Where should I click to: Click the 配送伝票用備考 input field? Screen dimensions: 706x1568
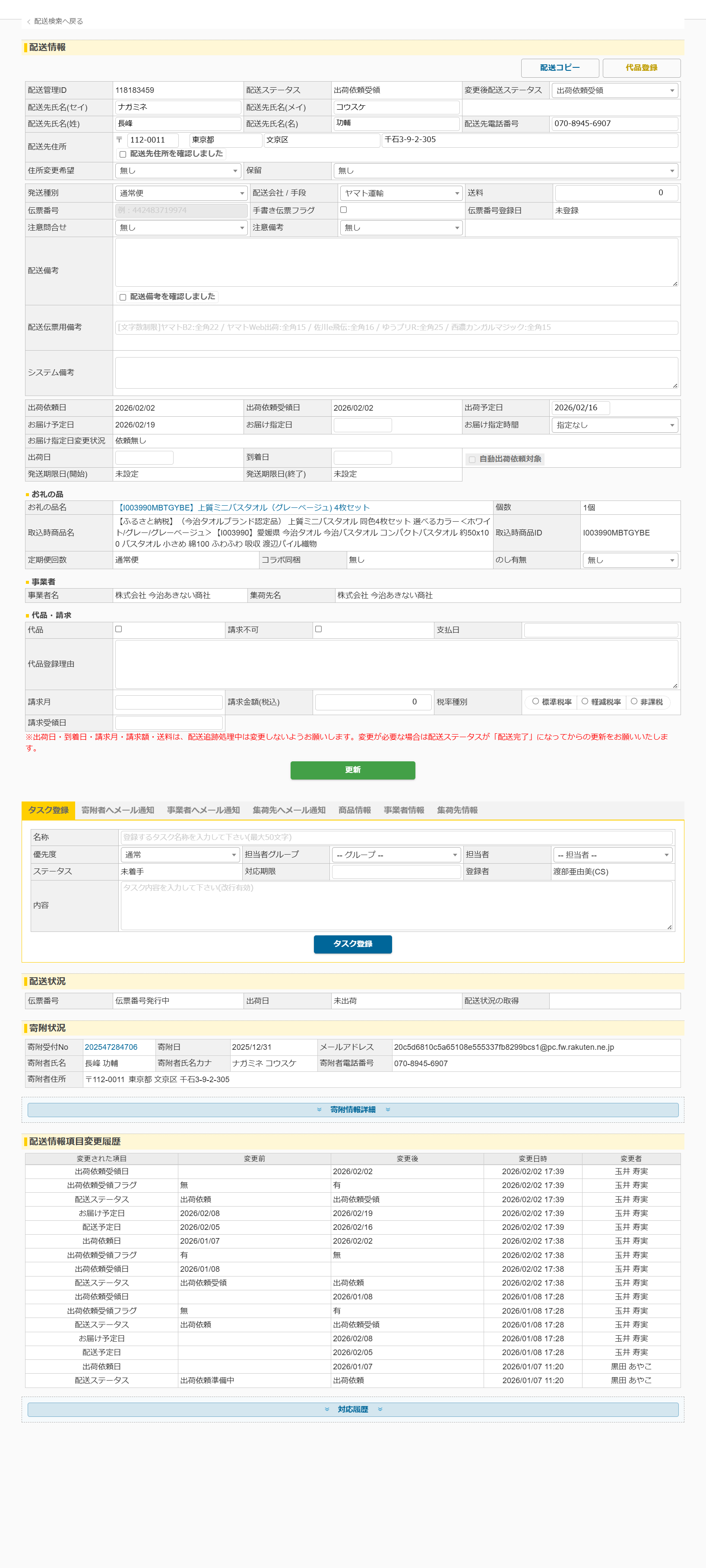[396, 327]
